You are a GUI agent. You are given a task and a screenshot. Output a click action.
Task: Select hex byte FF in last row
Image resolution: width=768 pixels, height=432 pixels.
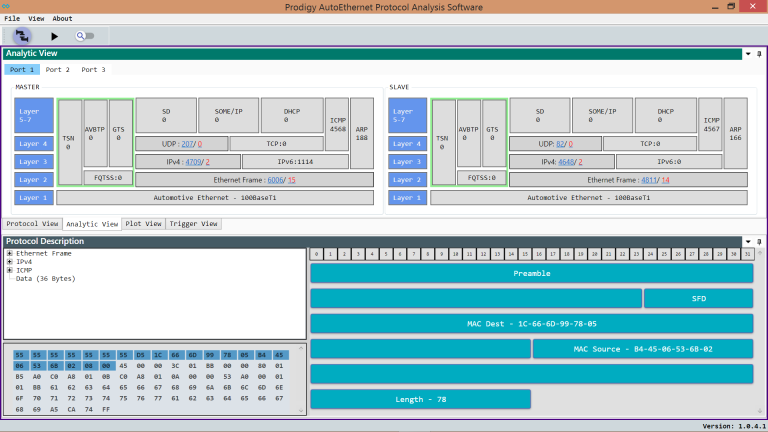[x=106, y=409]
